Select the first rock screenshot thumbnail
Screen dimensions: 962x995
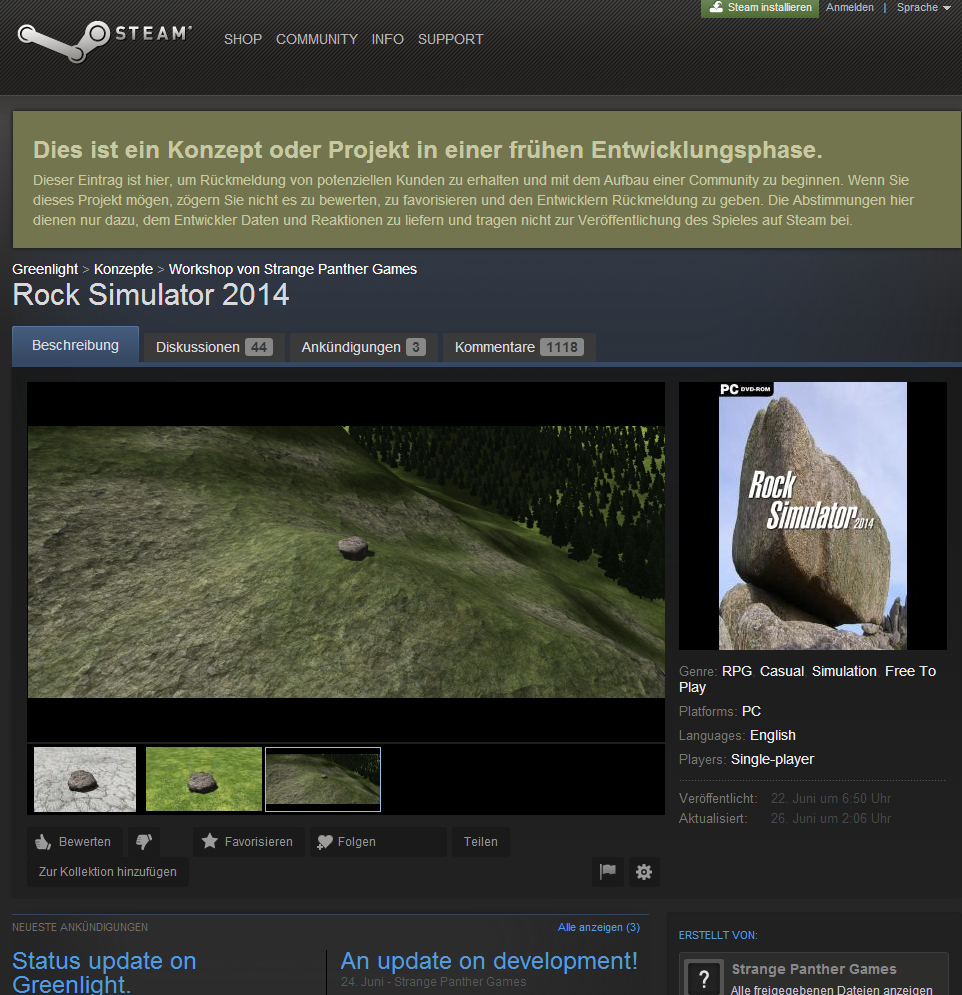(x=85, y=779)
